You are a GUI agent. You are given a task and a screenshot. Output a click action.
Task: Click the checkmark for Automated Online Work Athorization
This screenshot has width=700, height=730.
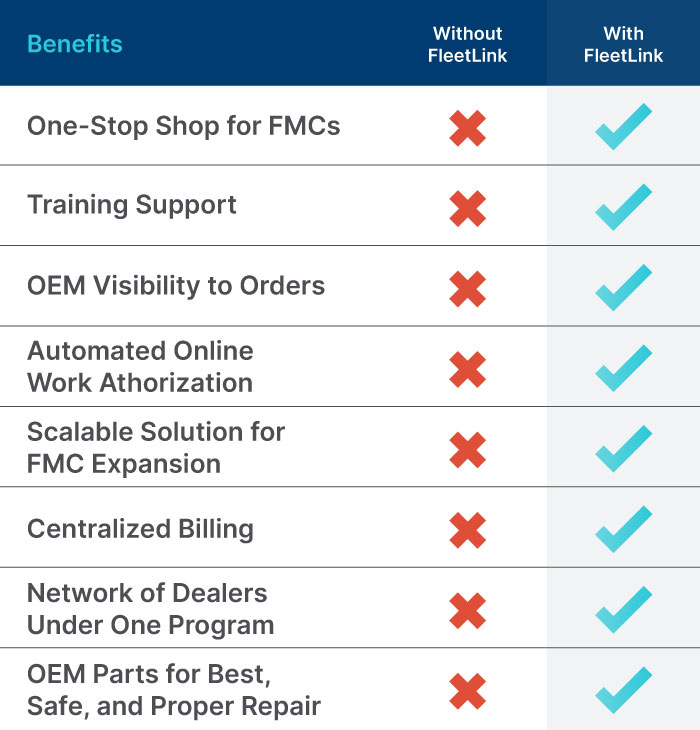[x=623, y=368]
